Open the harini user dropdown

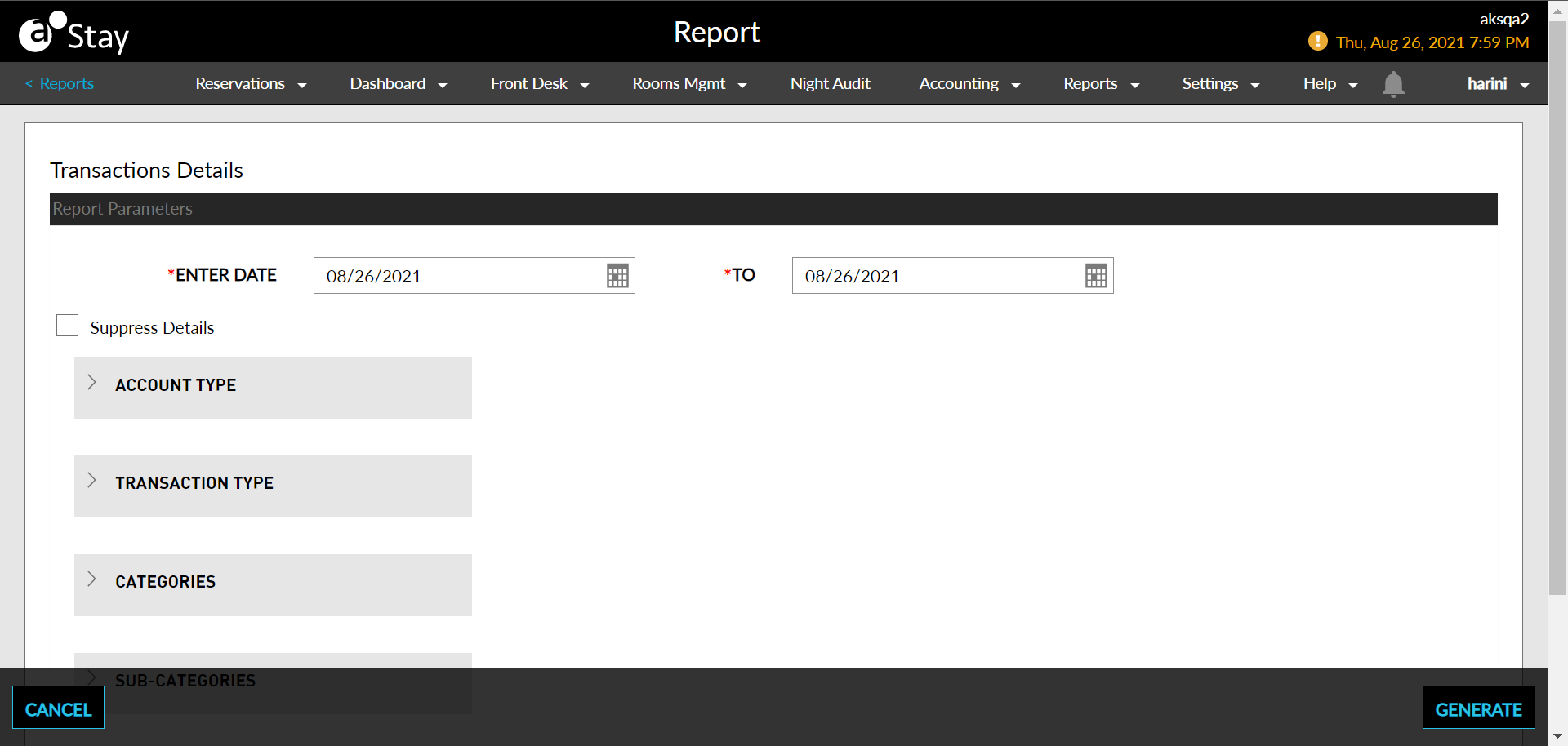pyautogui.click(x=1497, y=84)
